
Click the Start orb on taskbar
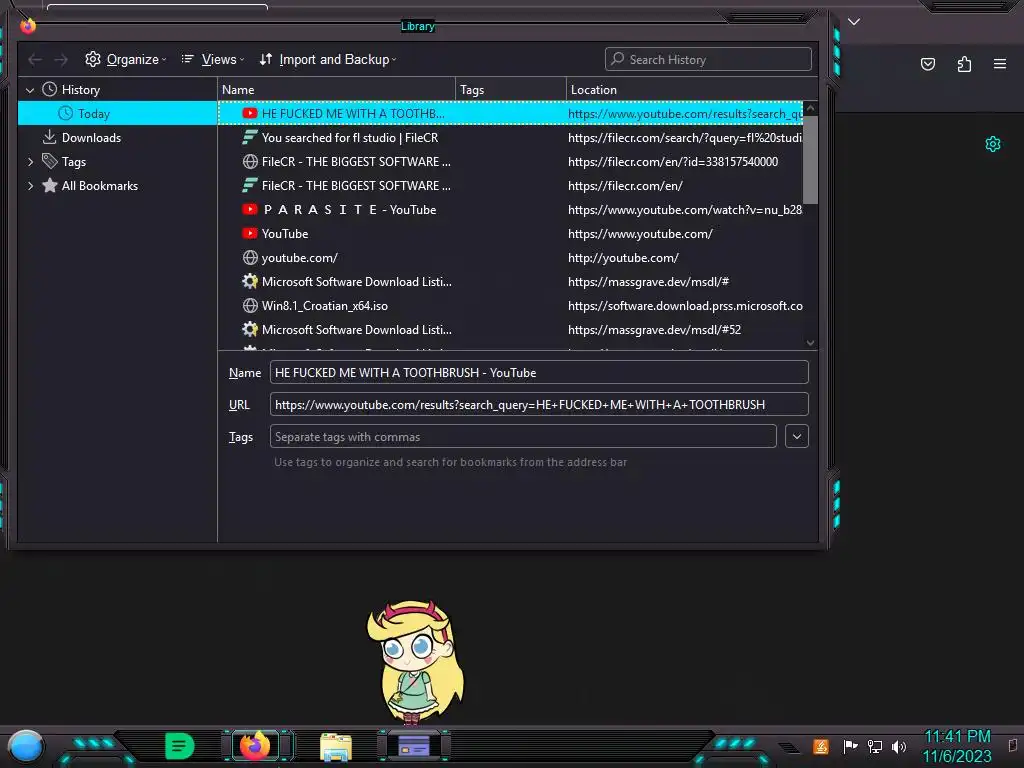pos(26,746)
